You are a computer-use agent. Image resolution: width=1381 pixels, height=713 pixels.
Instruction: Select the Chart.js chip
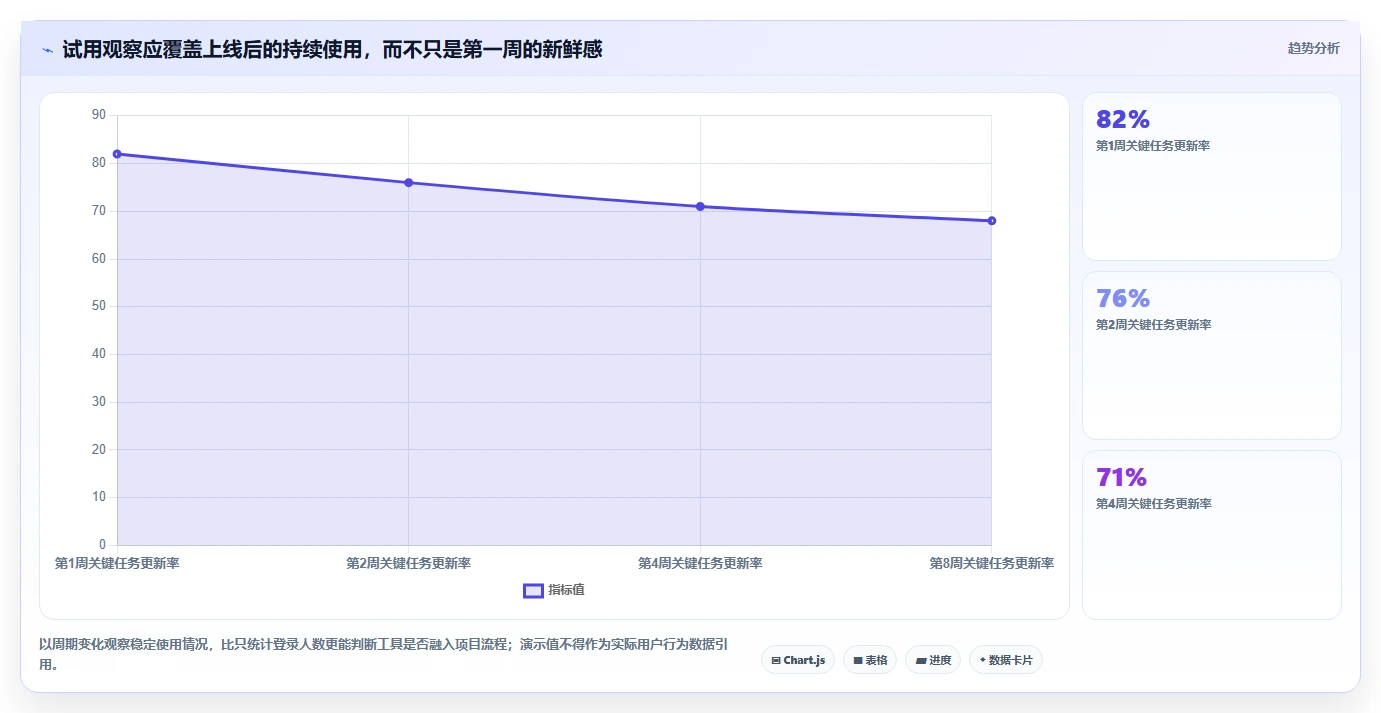pos(798,660)
